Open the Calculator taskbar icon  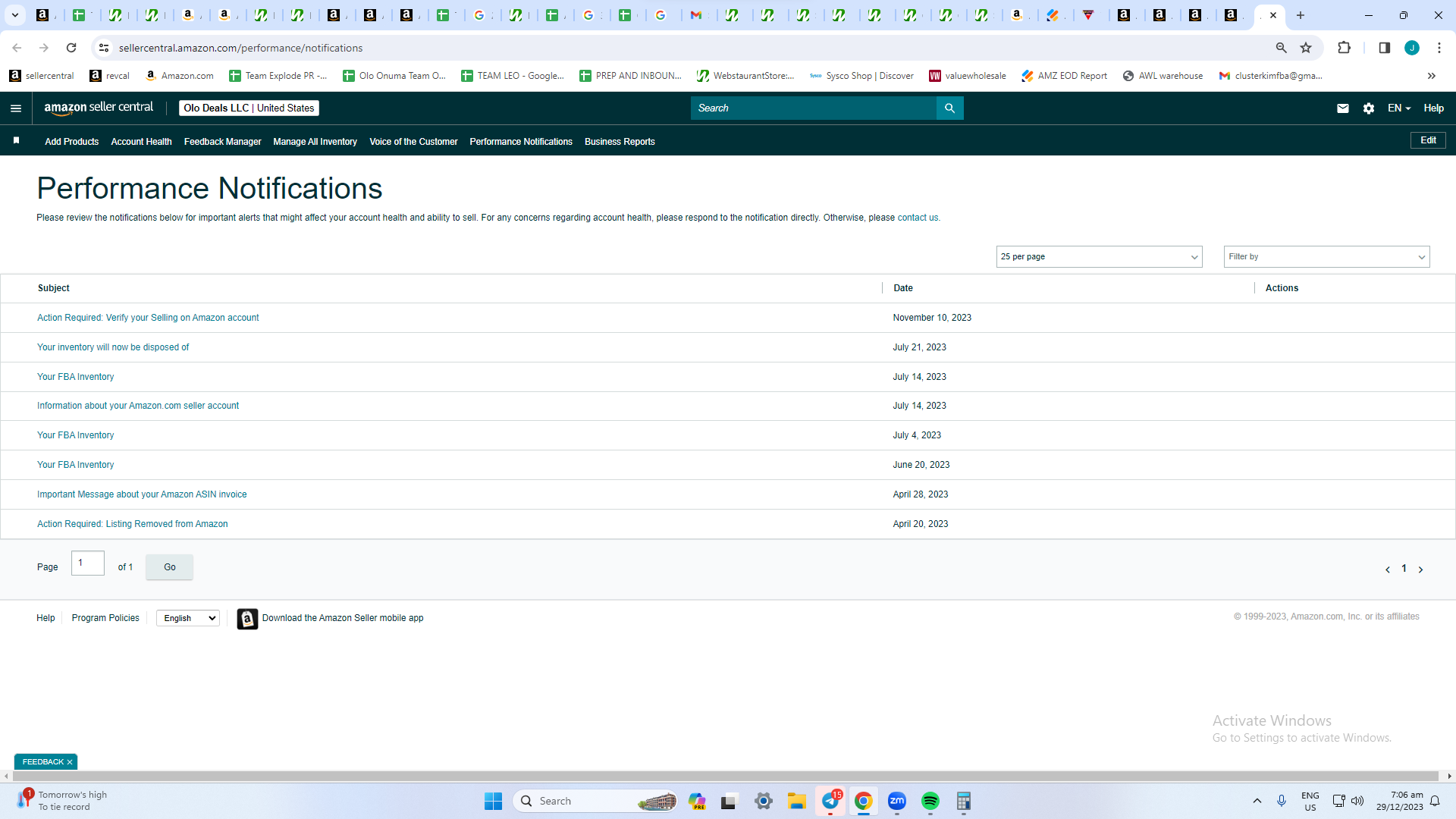(963, 802)
